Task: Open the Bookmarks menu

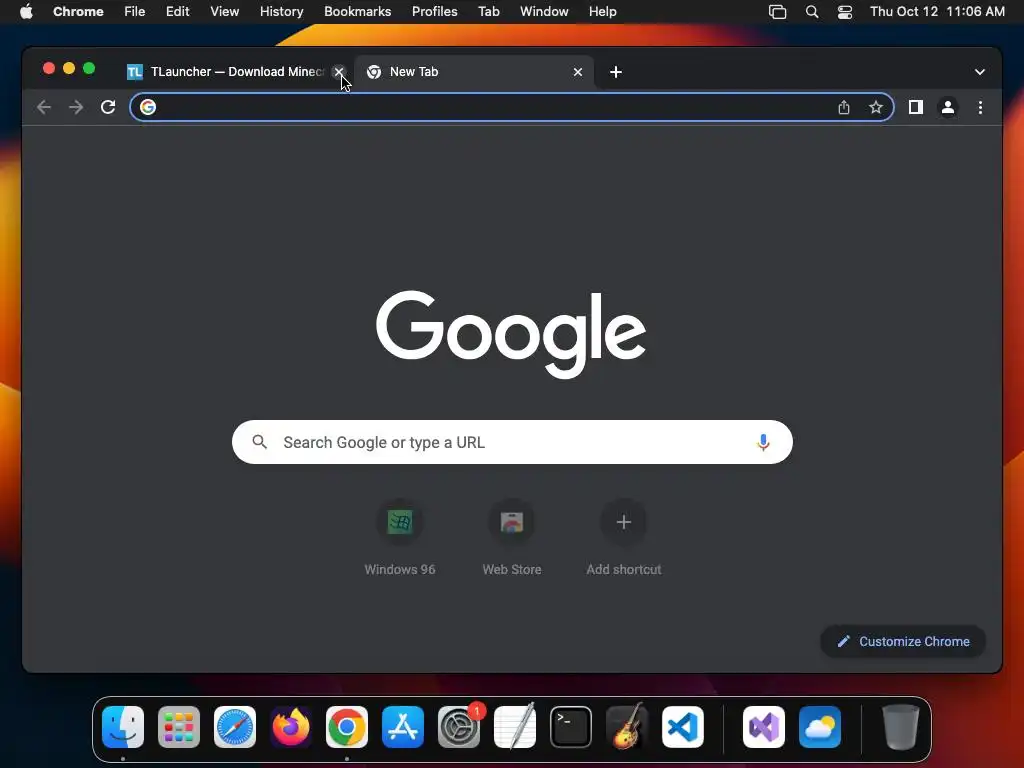Action: 357,12
